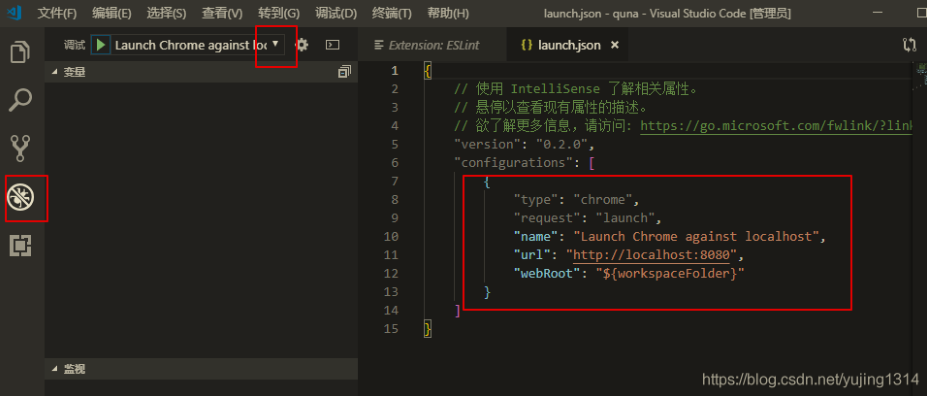927x396 pixels.
Task: Click the "url" key on line 11
Action: pos(531,255)
